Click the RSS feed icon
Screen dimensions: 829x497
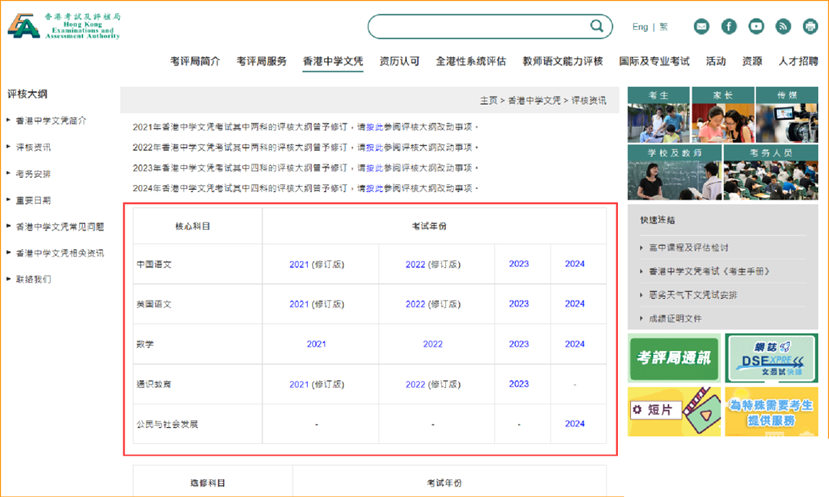click(x=783, y=27)
